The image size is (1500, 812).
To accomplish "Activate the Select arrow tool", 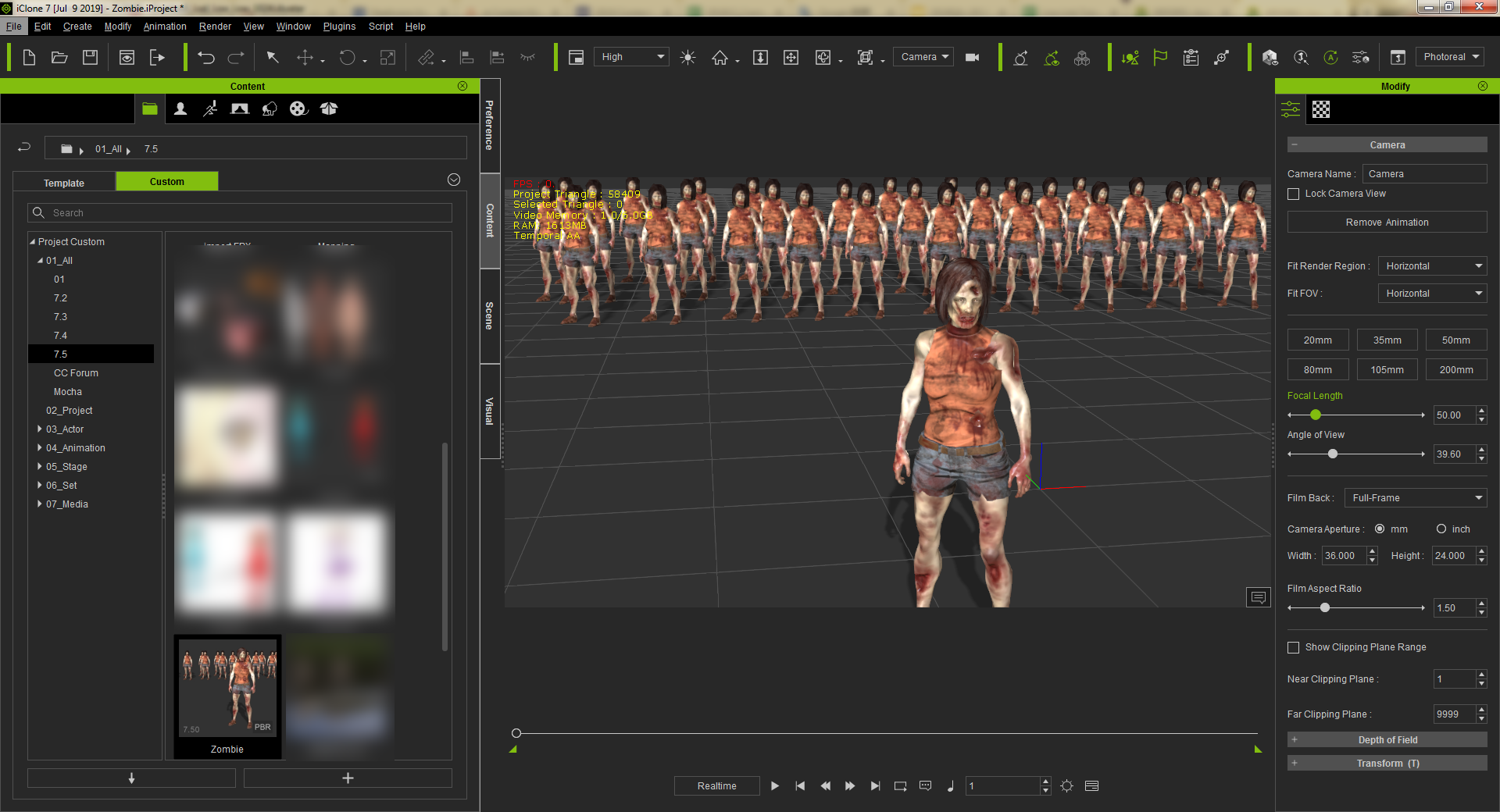I will click(x=272, y=57).
